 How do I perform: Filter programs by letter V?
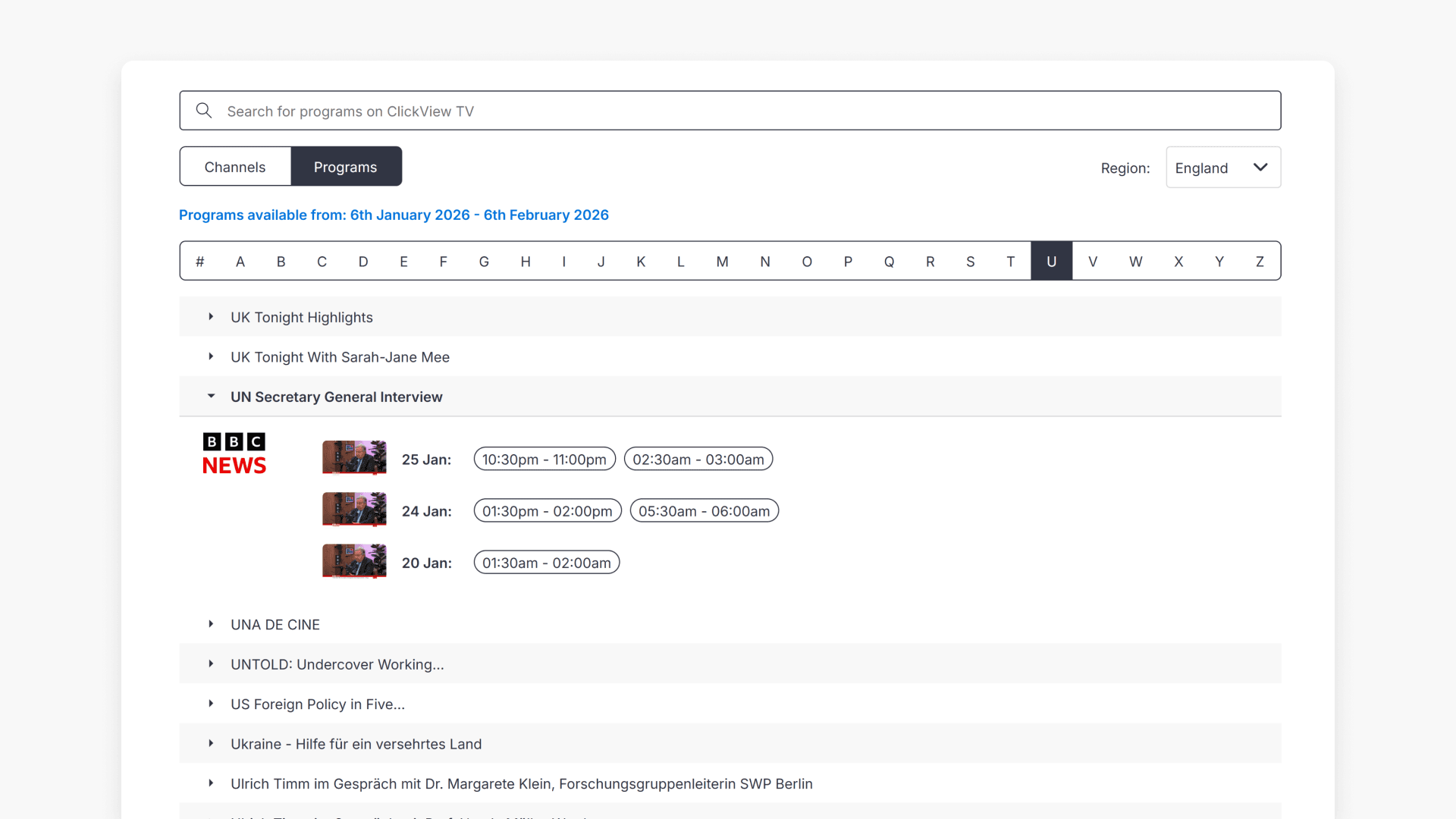(x=1093, y=262)
